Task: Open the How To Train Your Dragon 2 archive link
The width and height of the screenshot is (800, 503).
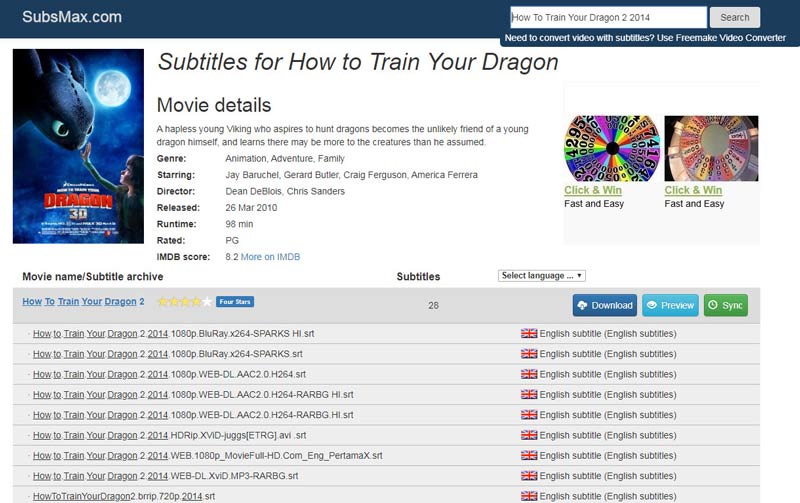Action: click(83, 301)
